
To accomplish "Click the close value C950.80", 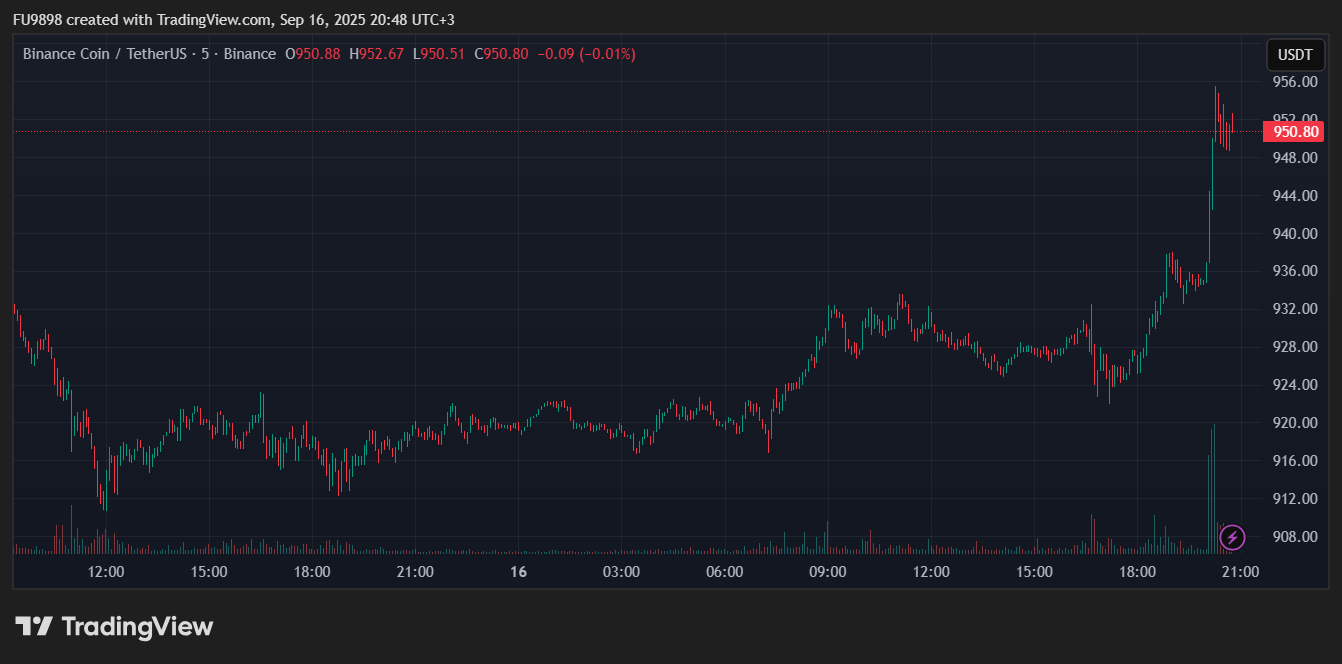I will click(x=501, y=54).
